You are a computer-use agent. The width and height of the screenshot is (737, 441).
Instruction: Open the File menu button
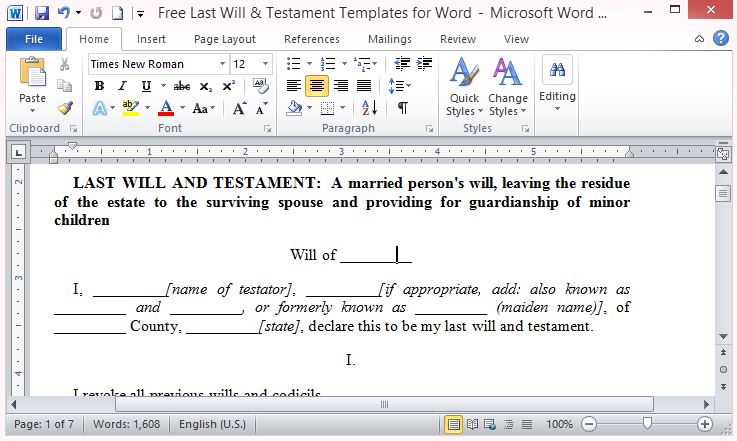33,39
